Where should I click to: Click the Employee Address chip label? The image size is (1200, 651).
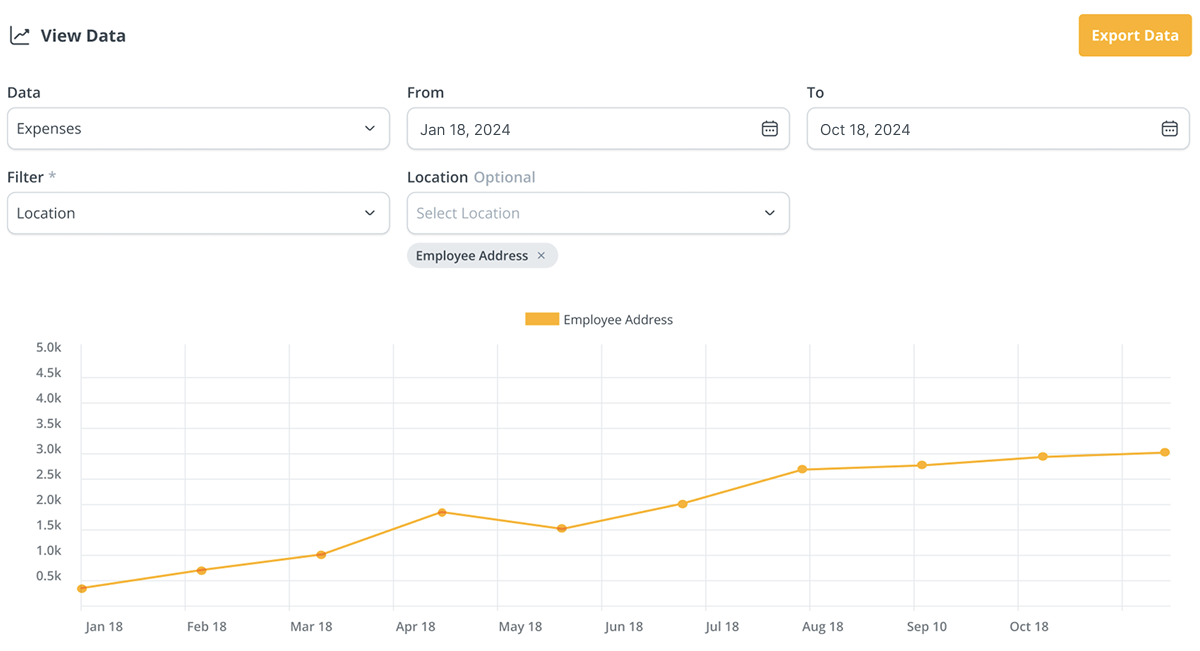[471, 256]
